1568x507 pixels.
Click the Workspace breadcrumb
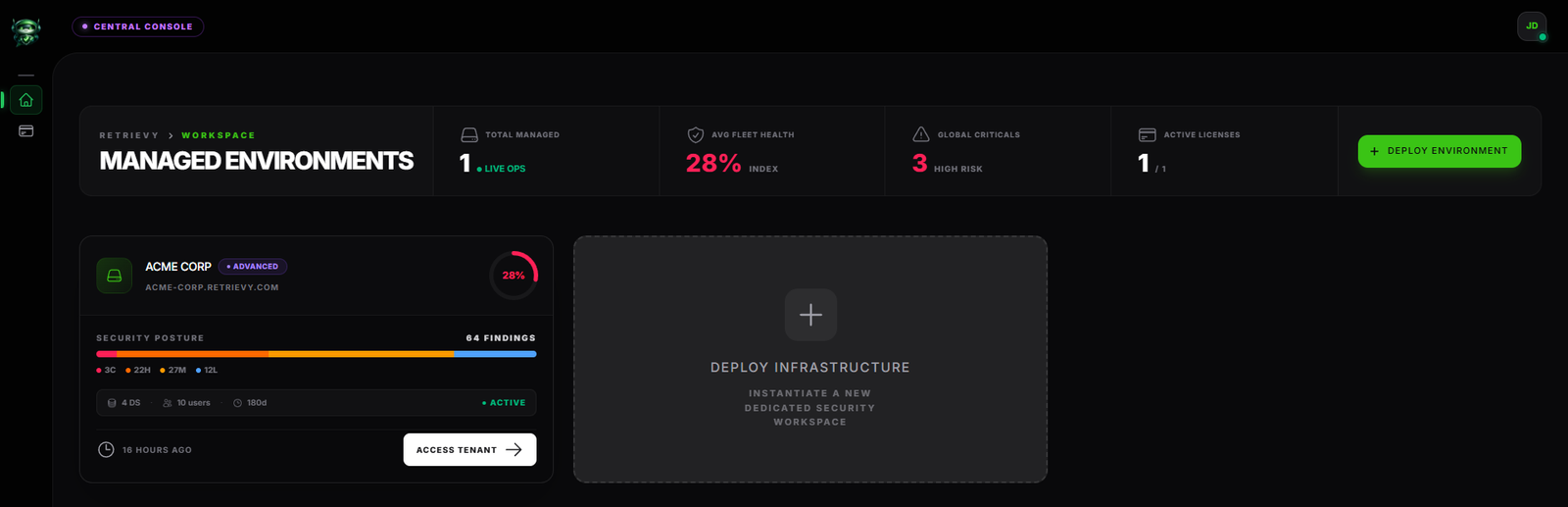pyautogui.click(x=218, y=135)
